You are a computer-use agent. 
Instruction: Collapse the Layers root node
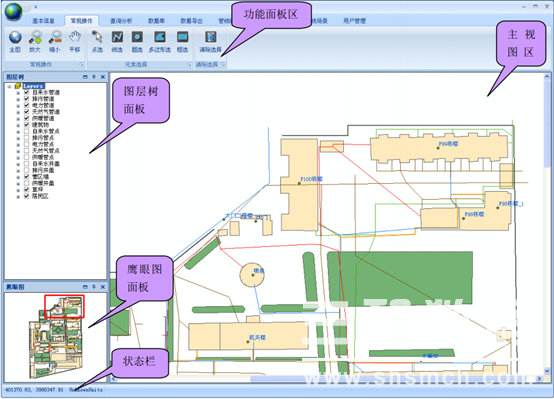(x=10, y=86)
